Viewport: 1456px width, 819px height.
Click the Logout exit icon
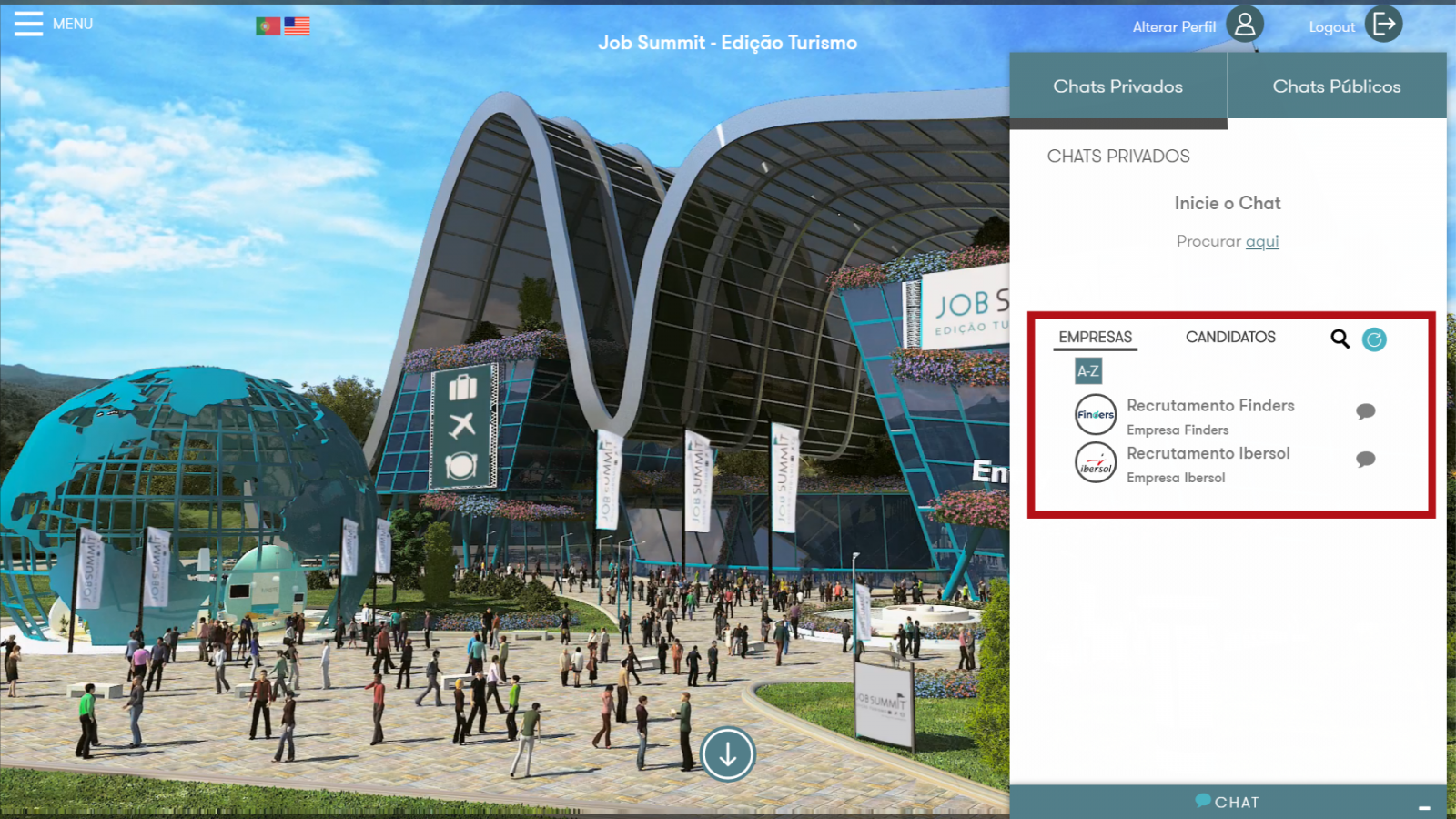click(1383, 25)
